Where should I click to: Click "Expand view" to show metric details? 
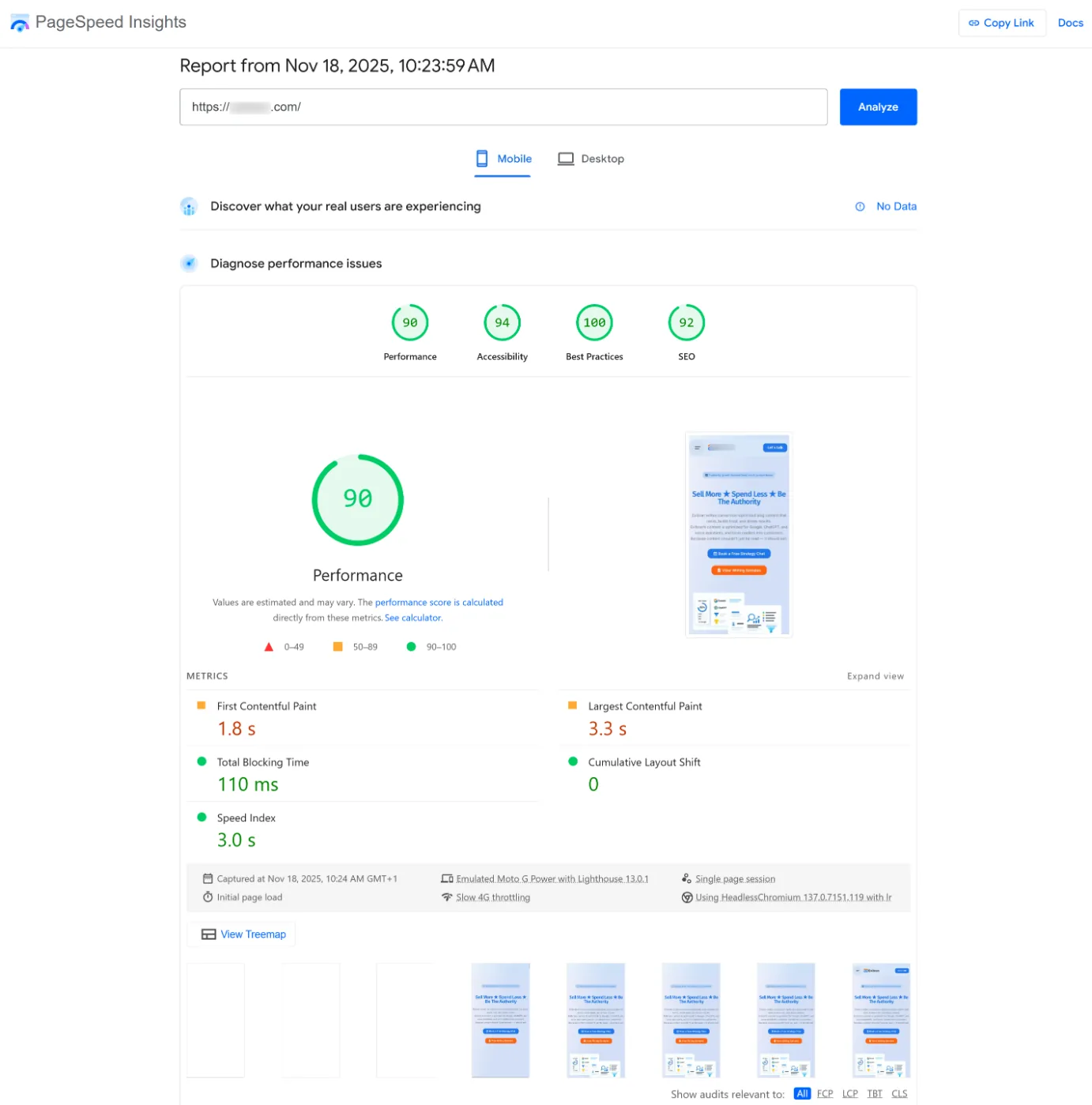tap(875, 676)
